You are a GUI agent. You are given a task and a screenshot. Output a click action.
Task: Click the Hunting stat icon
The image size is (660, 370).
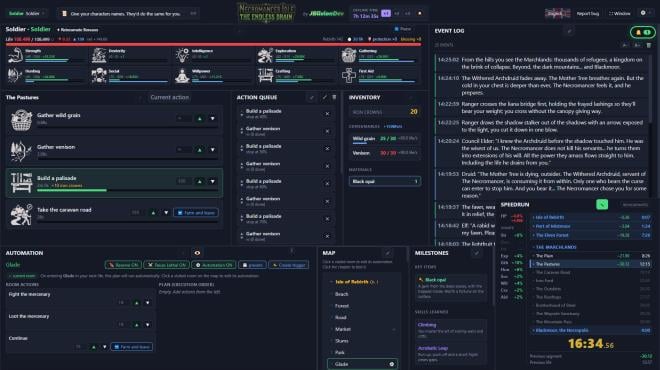pyautogui.click(x=15, y=75)
